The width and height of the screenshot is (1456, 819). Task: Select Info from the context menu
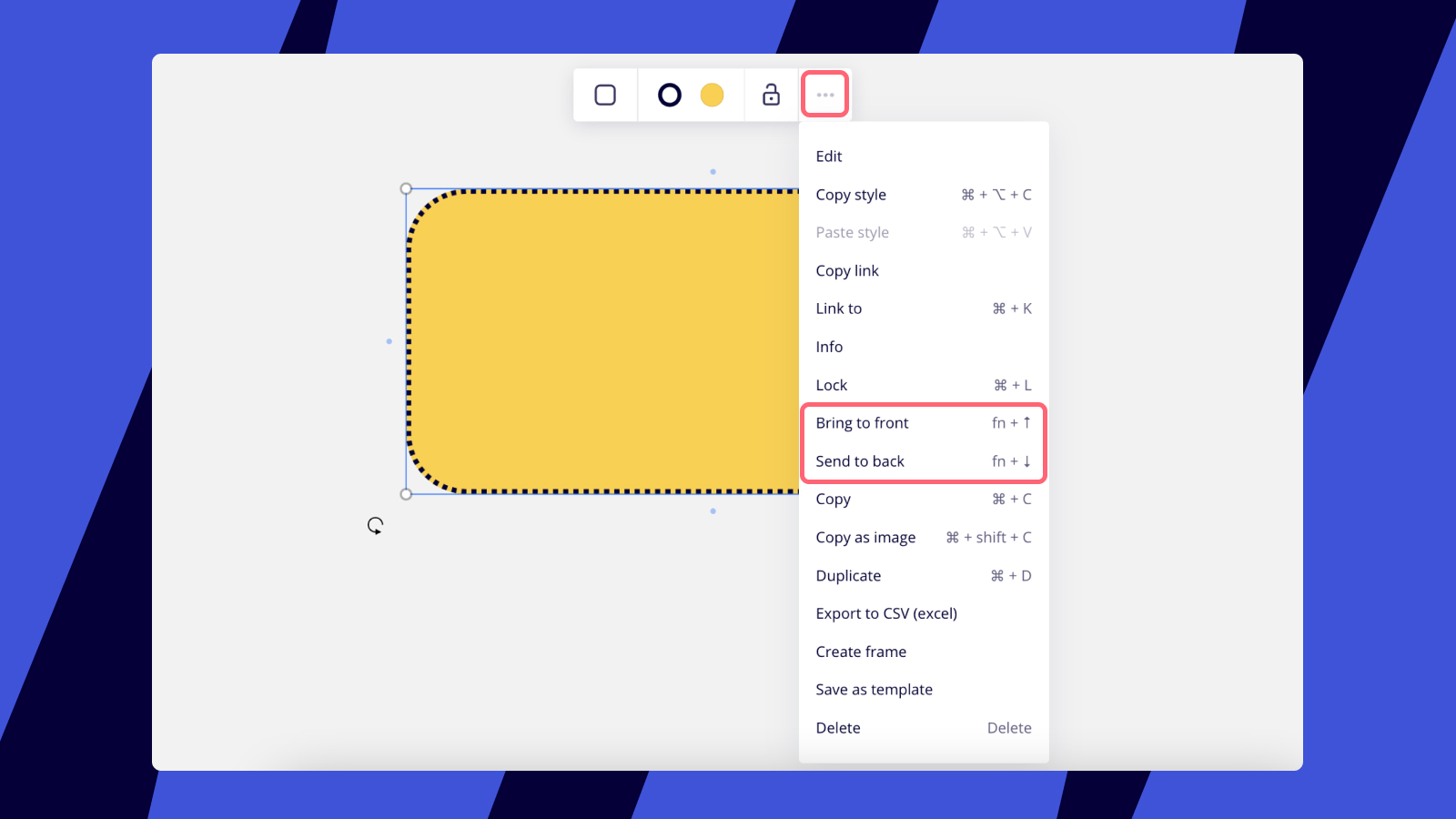coord(828,347)
